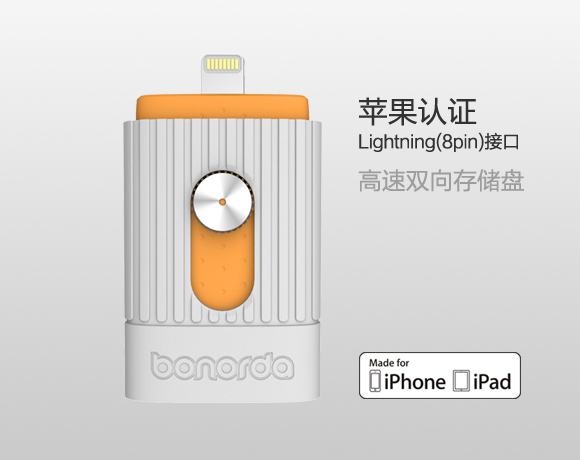
Task: Click the 'iPhone' word in the badge
Action: [x=415, y=382]
